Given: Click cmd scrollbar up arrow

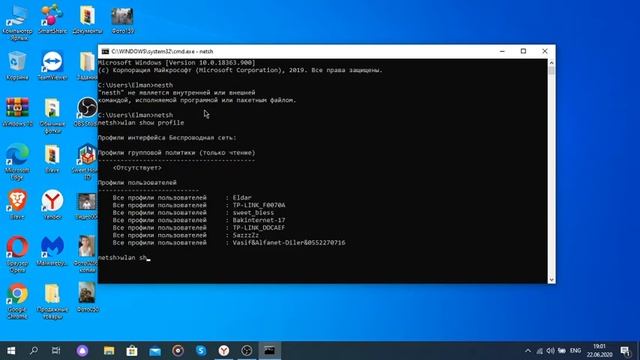Looking at the screenshot, I should pos(551,63).
